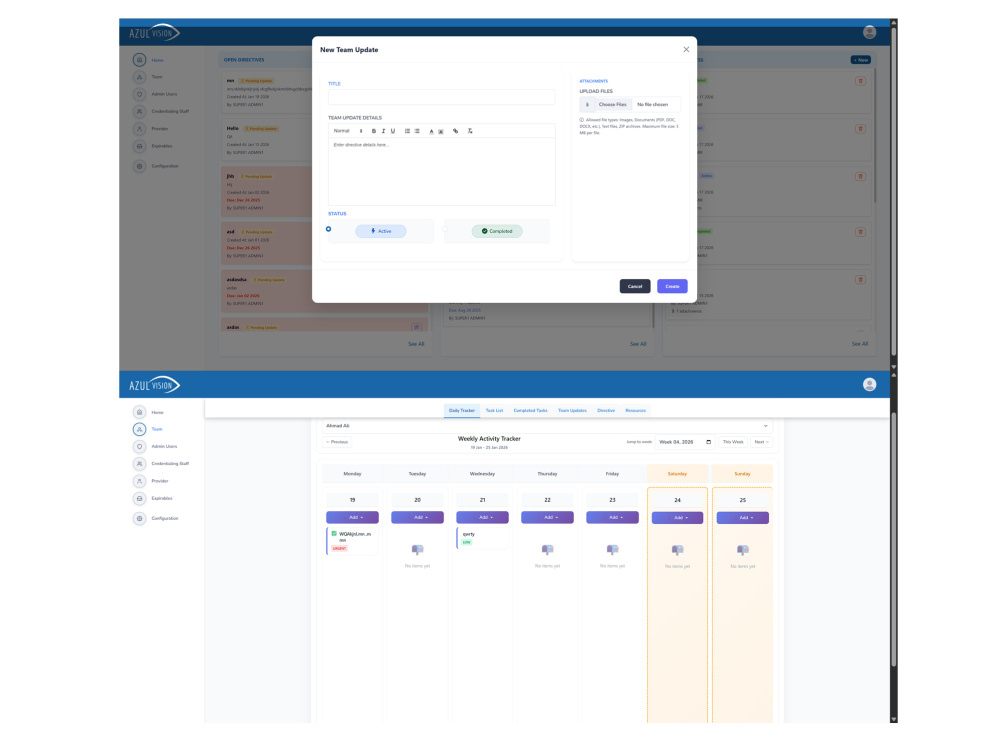Image resolution: width=1000 pixels, height=750 pixels.
Task: Click the + New button behind the dialog
Action: [x=861, y=60]
